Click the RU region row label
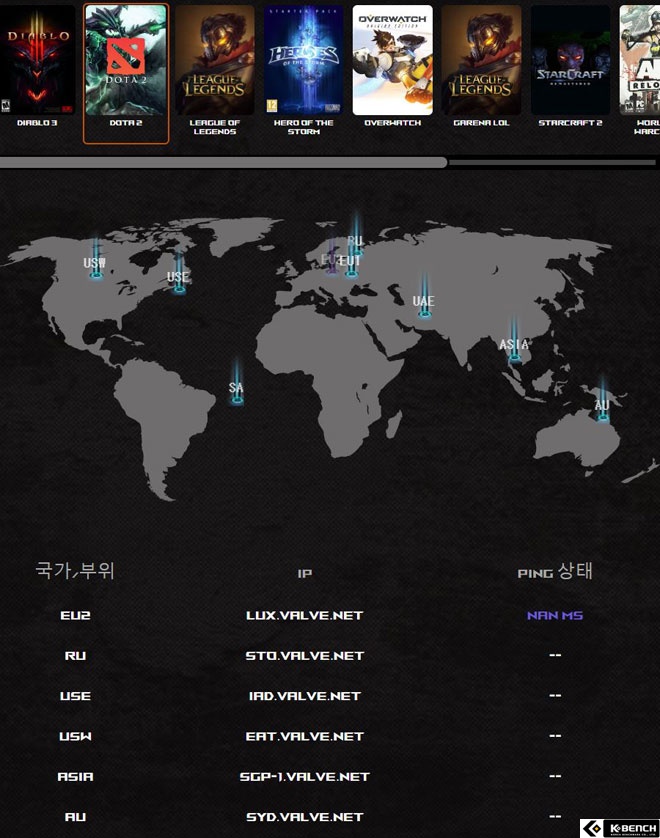The height and width of the screenshot is (838, 660). pos(75,656)
